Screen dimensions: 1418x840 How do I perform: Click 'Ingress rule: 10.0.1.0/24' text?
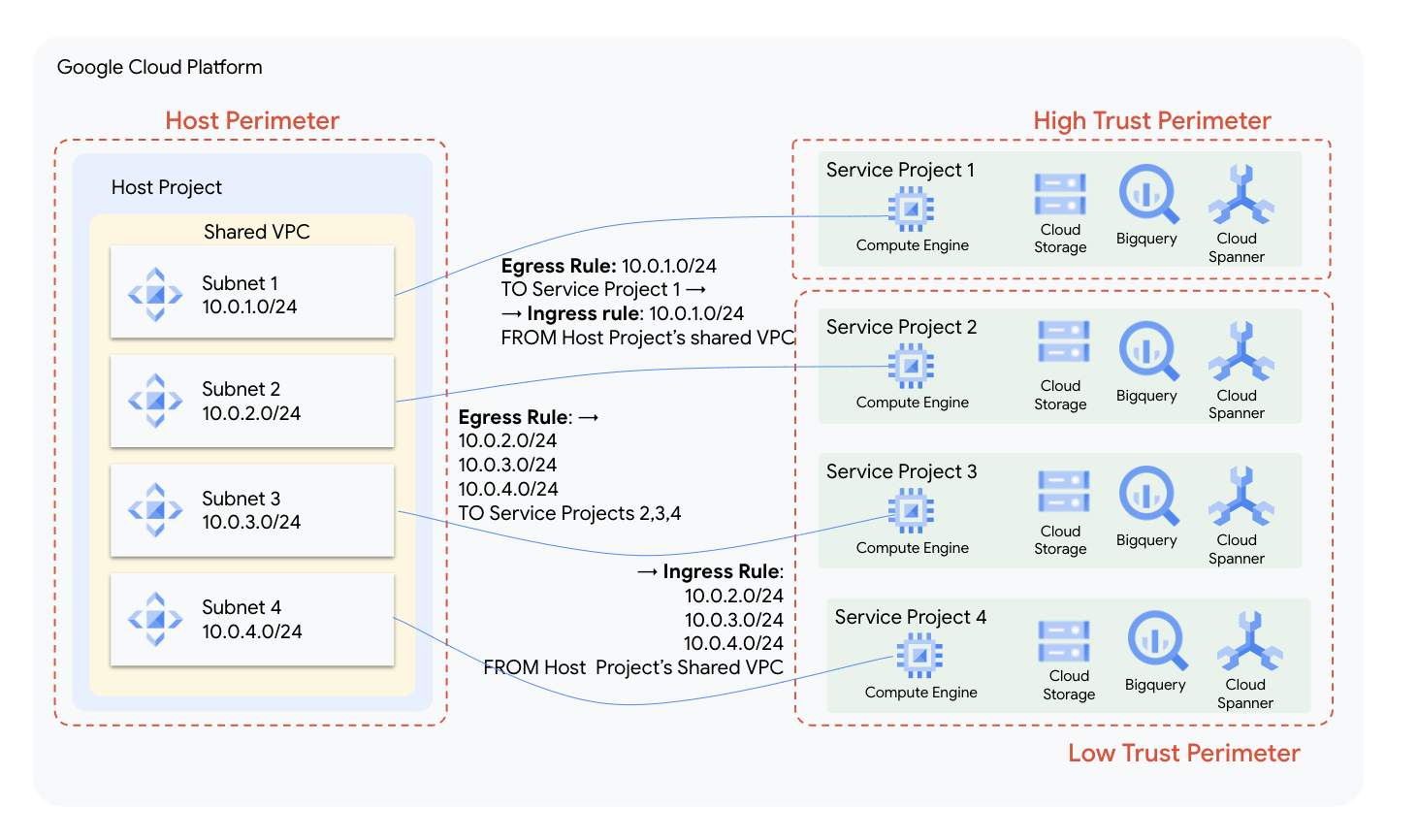click(x=635, y=313)
